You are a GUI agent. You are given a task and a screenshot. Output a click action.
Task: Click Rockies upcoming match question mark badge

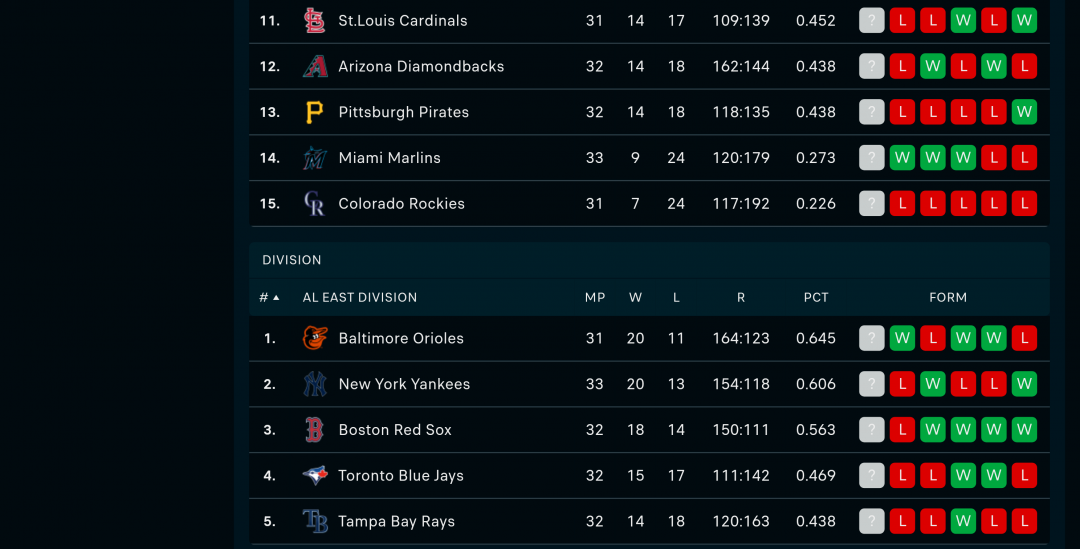click(x=871, y=203)
